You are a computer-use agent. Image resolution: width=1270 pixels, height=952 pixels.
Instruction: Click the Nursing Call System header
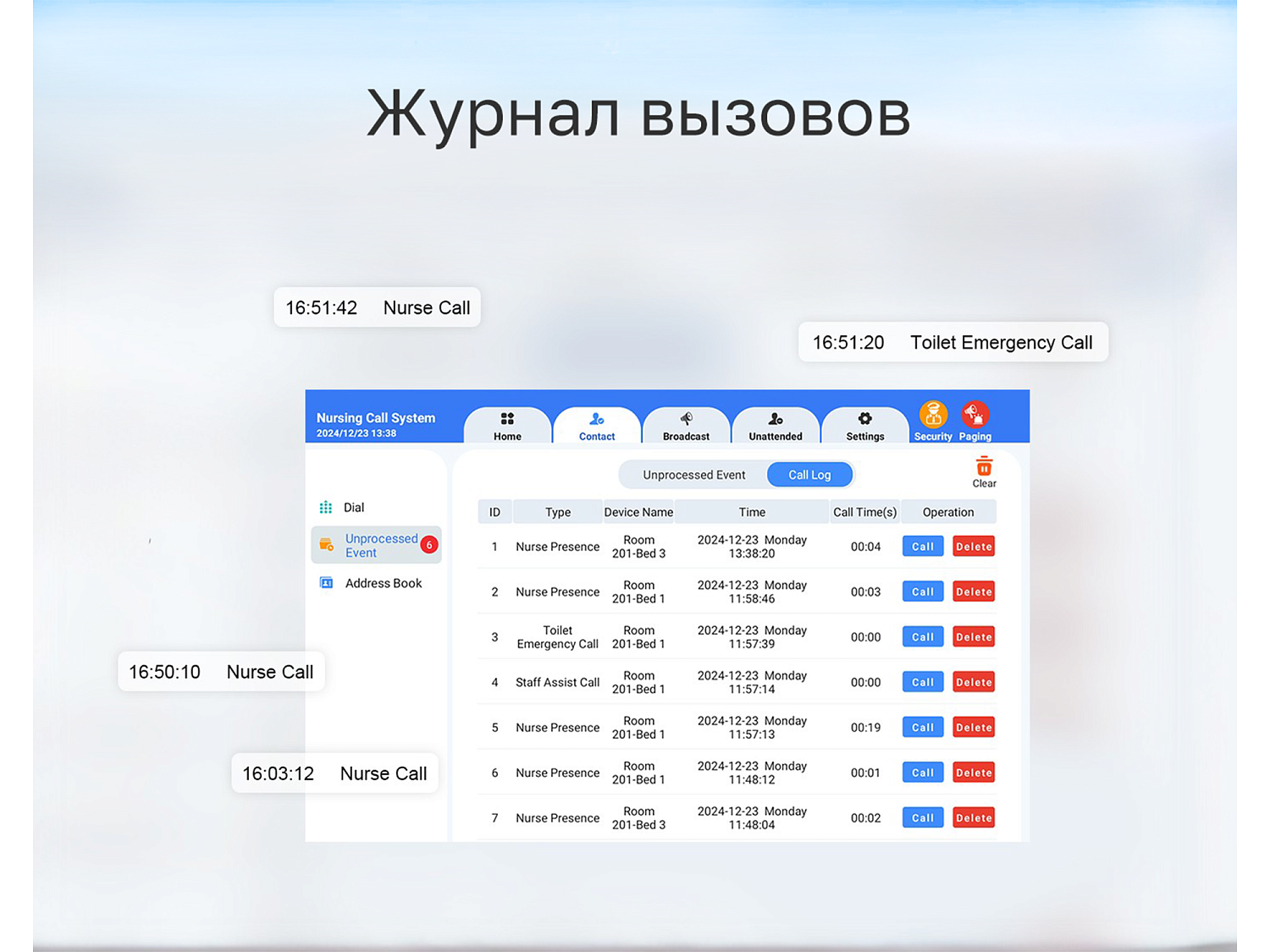376,417
